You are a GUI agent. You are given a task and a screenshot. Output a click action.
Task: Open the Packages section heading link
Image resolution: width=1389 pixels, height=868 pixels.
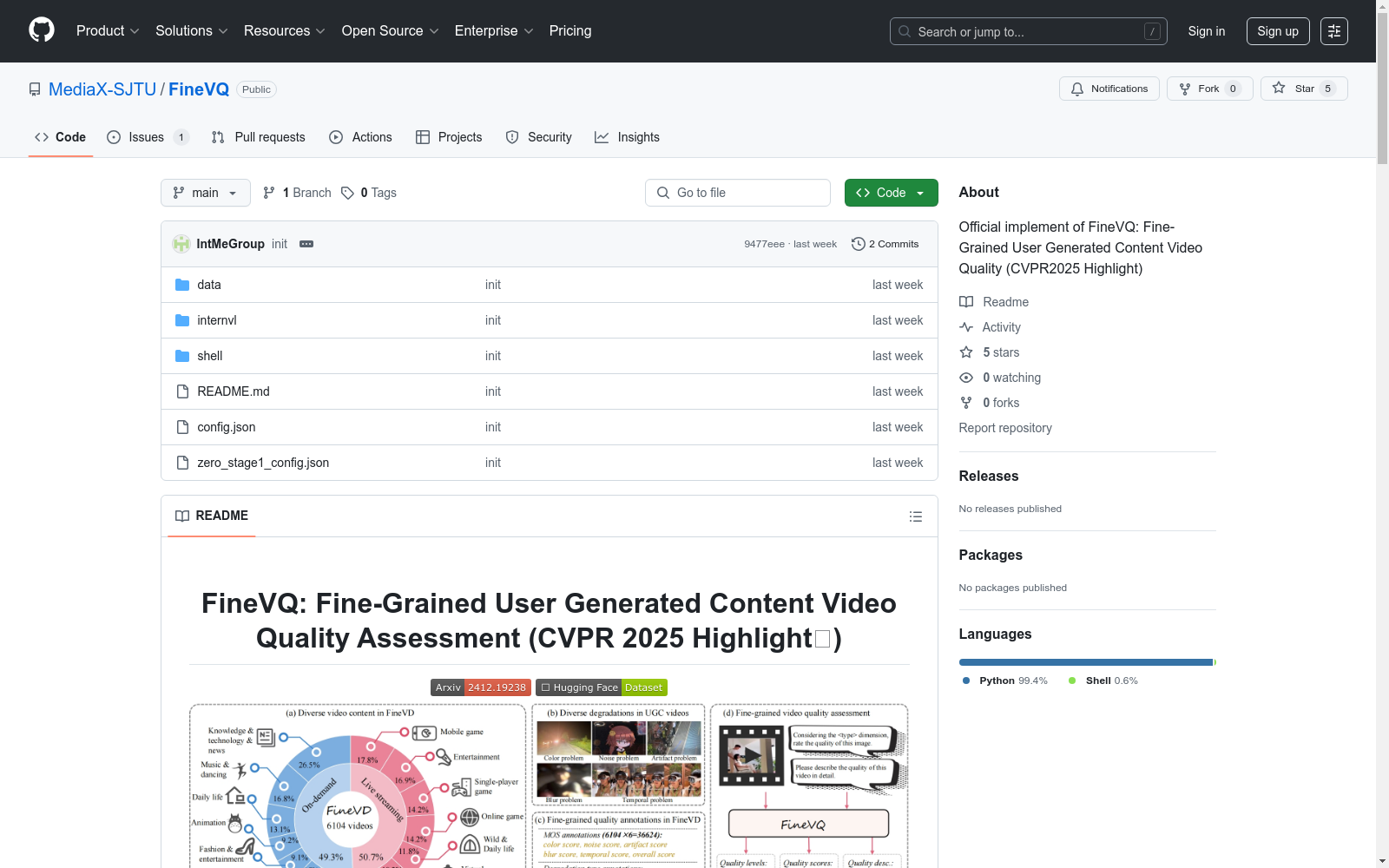(991, 555)
